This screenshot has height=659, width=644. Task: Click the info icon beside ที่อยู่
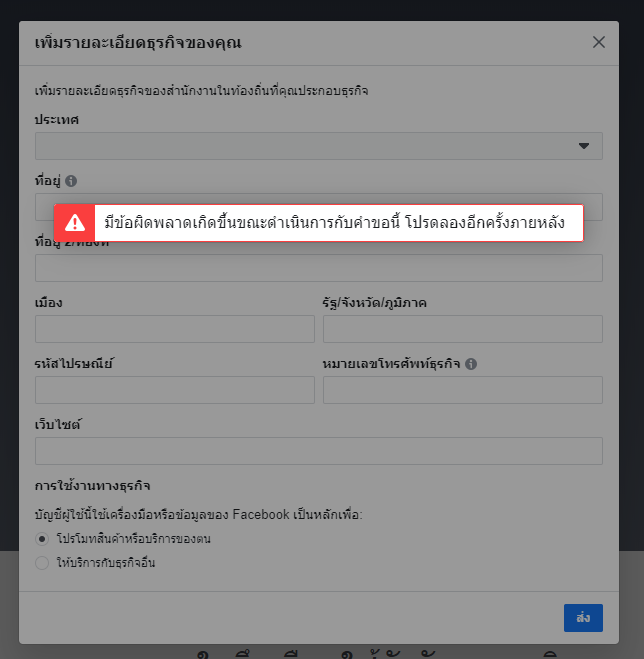71,181
